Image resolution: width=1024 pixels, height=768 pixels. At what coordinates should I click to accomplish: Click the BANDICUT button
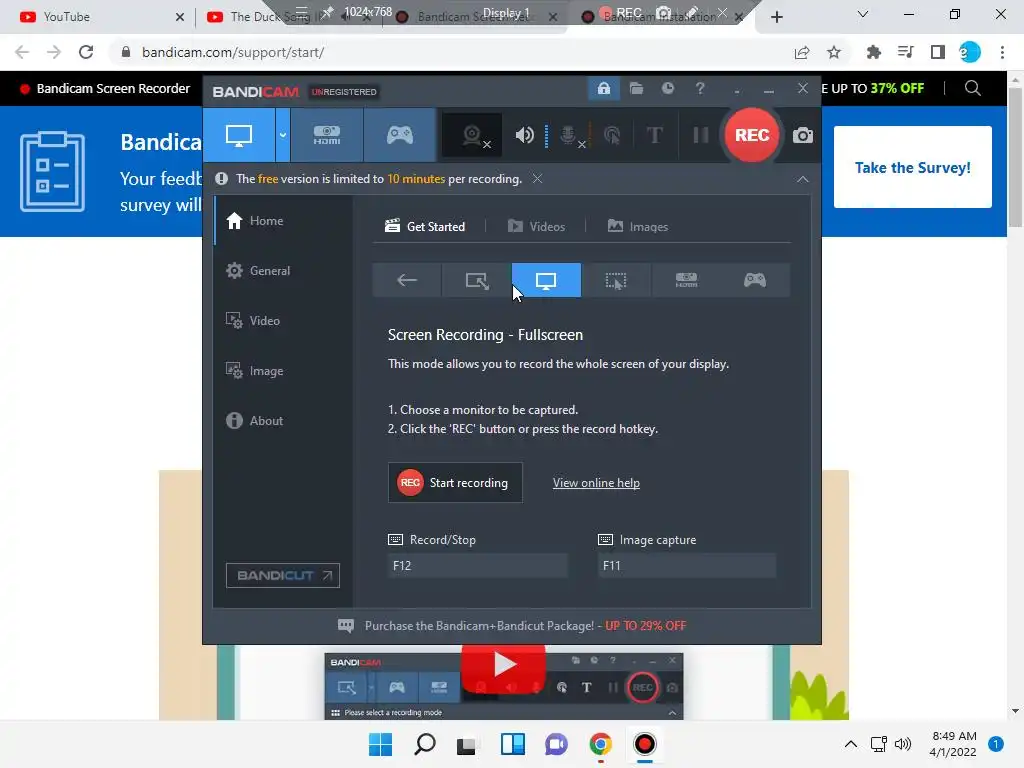pyautogui.click(x=283, y=575)
